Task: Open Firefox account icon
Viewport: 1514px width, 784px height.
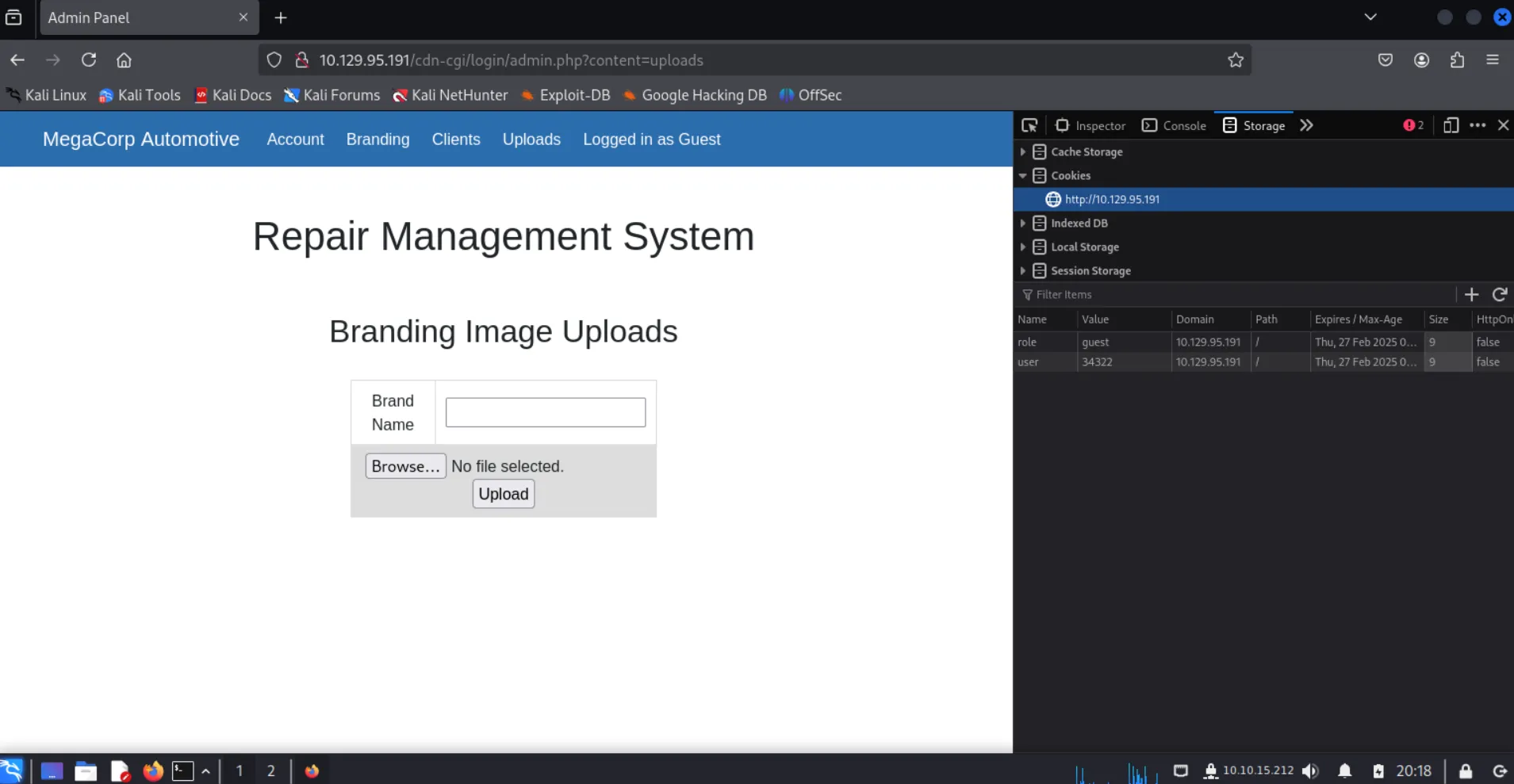Action: (1421, 60)
